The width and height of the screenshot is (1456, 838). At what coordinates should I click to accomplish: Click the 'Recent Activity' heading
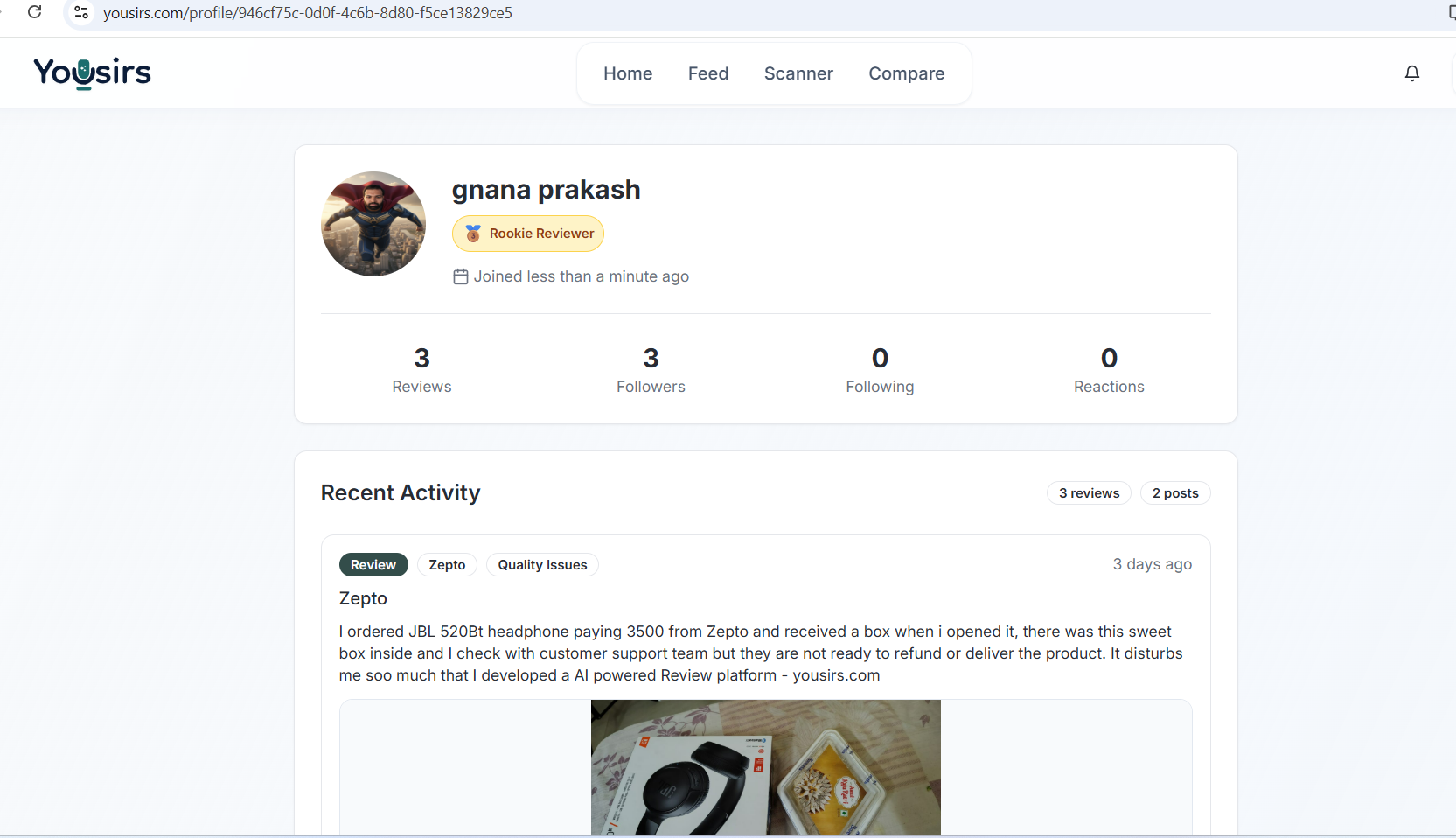(x=401, y=493)
